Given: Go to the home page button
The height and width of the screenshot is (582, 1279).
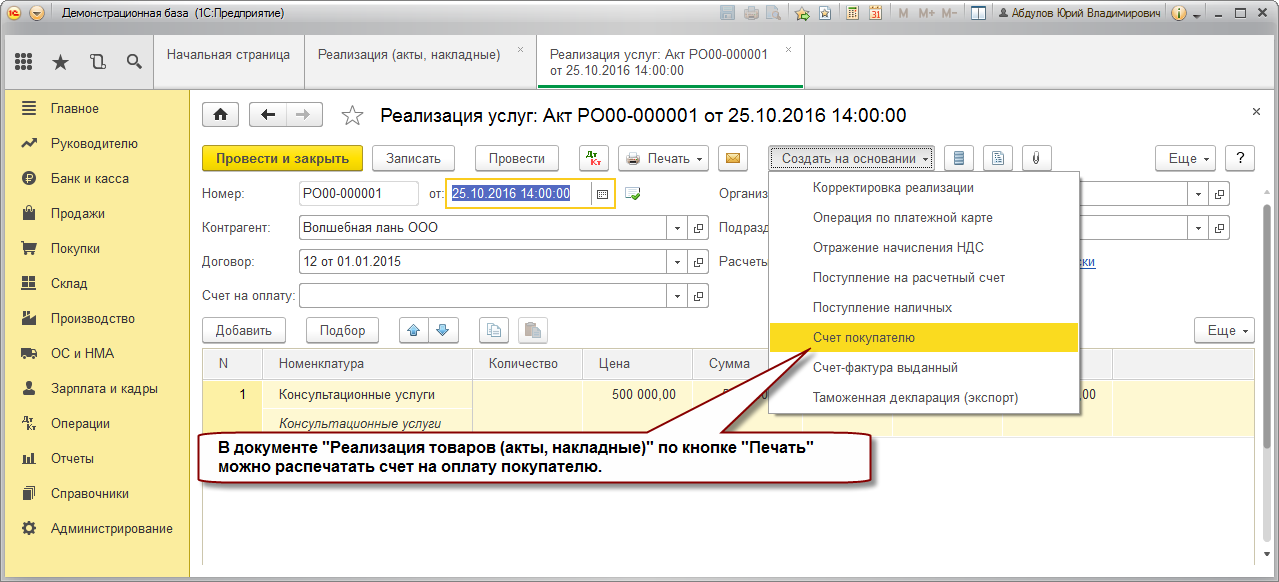Looking at the screenshot, I should 220,115.
